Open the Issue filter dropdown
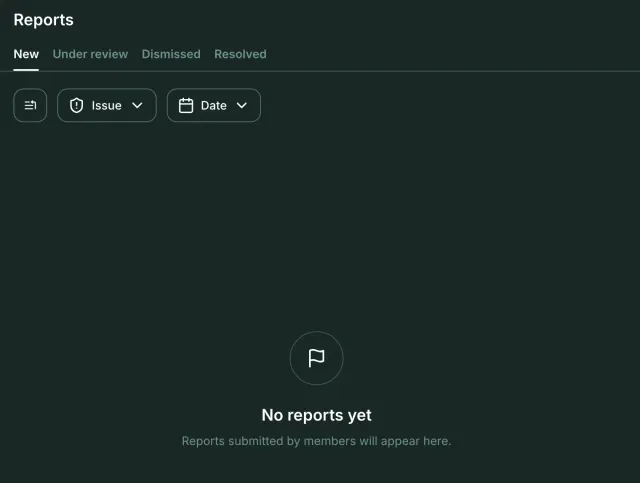This screenshot has height=483, width=640. tap(107, 105)
